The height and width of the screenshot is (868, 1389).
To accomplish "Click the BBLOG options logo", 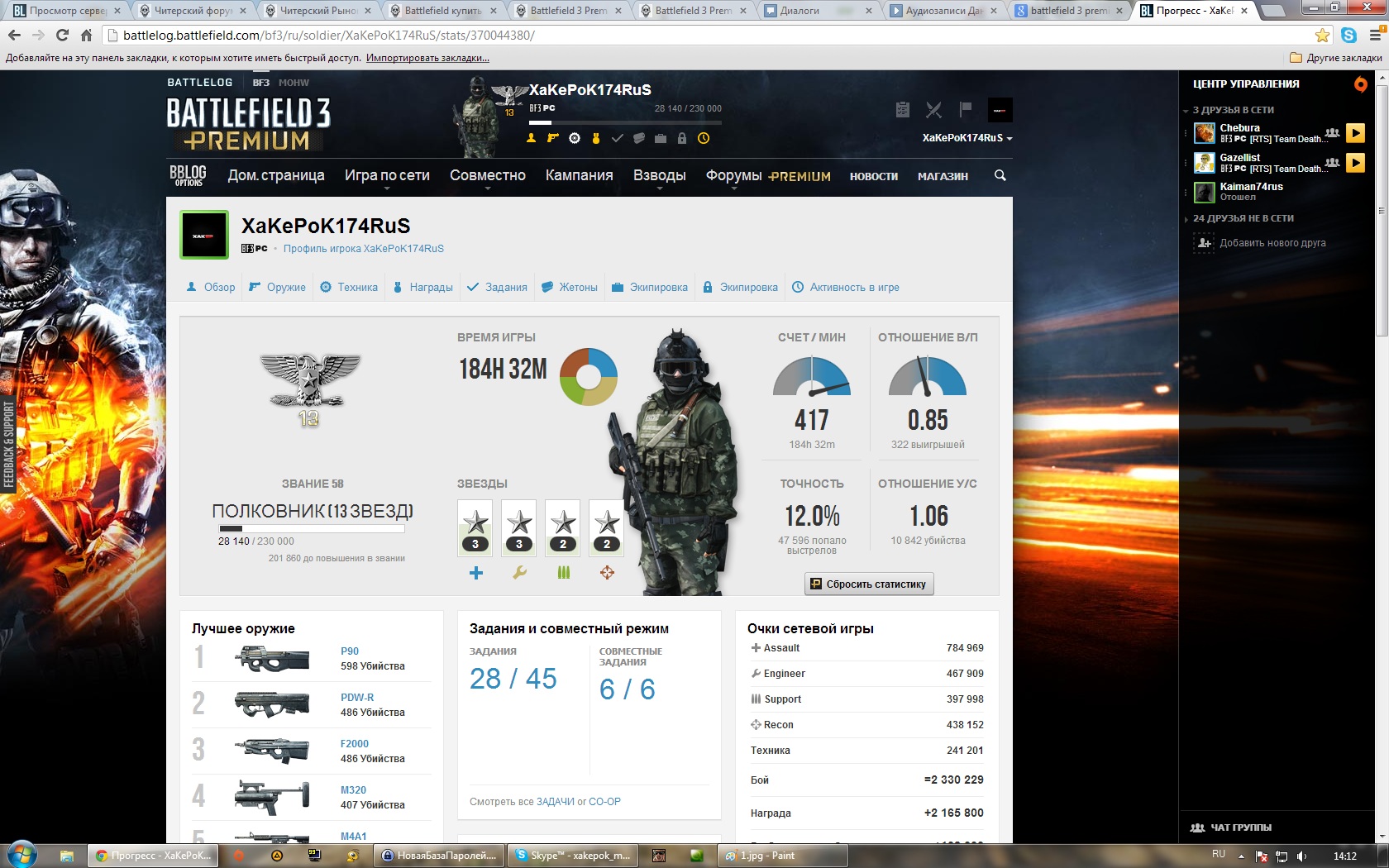I will (x=188, y=175).
